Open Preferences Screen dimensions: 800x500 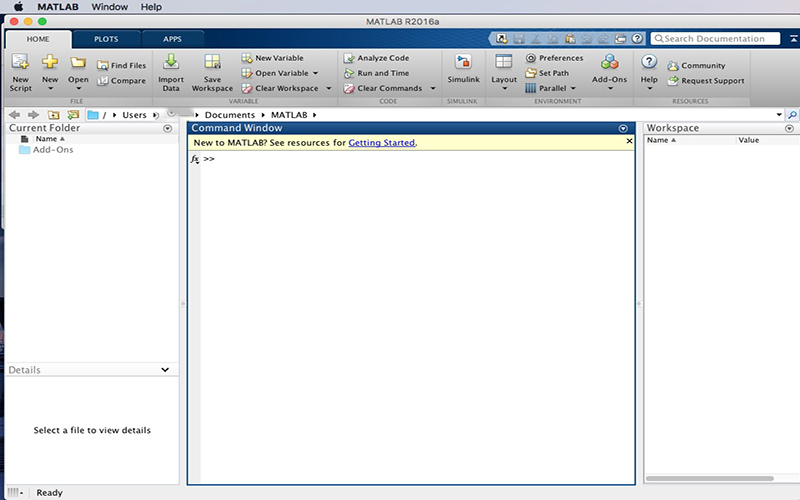tap(554, 58)
